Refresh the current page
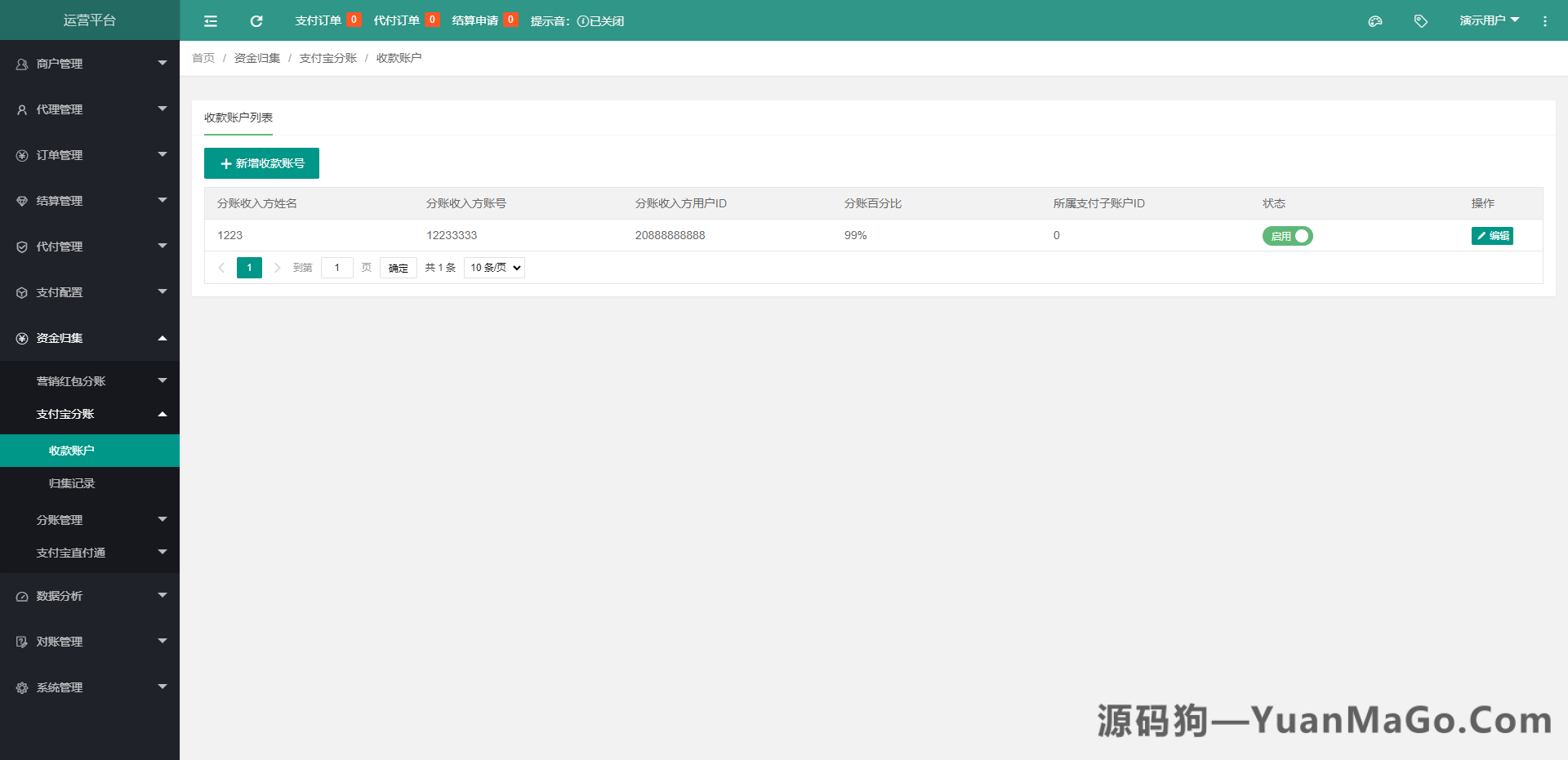The height and width of the screenshot is (760, 1568). [256, 20]
